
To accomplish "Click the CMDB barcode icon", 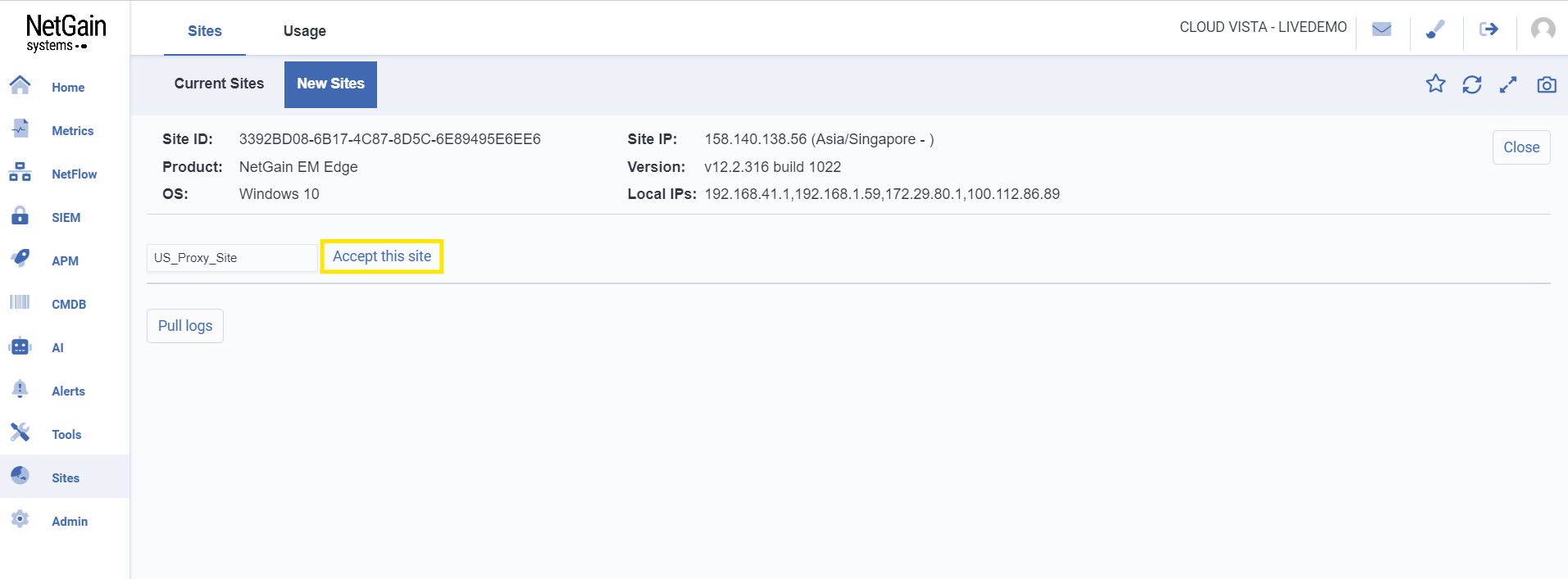I will (20, 302).
